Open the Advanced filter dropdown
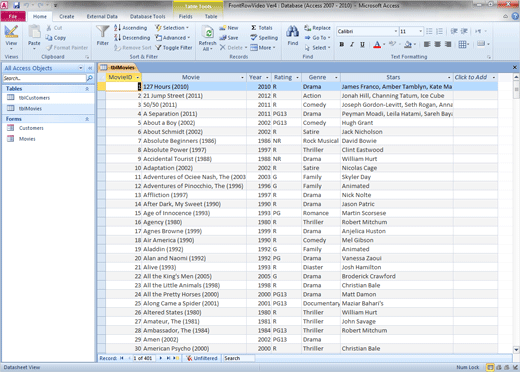The image size is (520, 372). point(173,38)
